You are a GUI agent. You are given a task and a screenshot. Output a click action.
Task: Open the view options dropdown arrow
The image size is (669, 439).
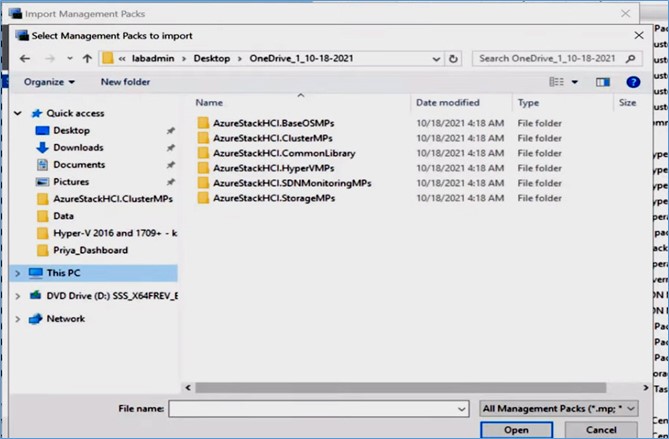575,82
